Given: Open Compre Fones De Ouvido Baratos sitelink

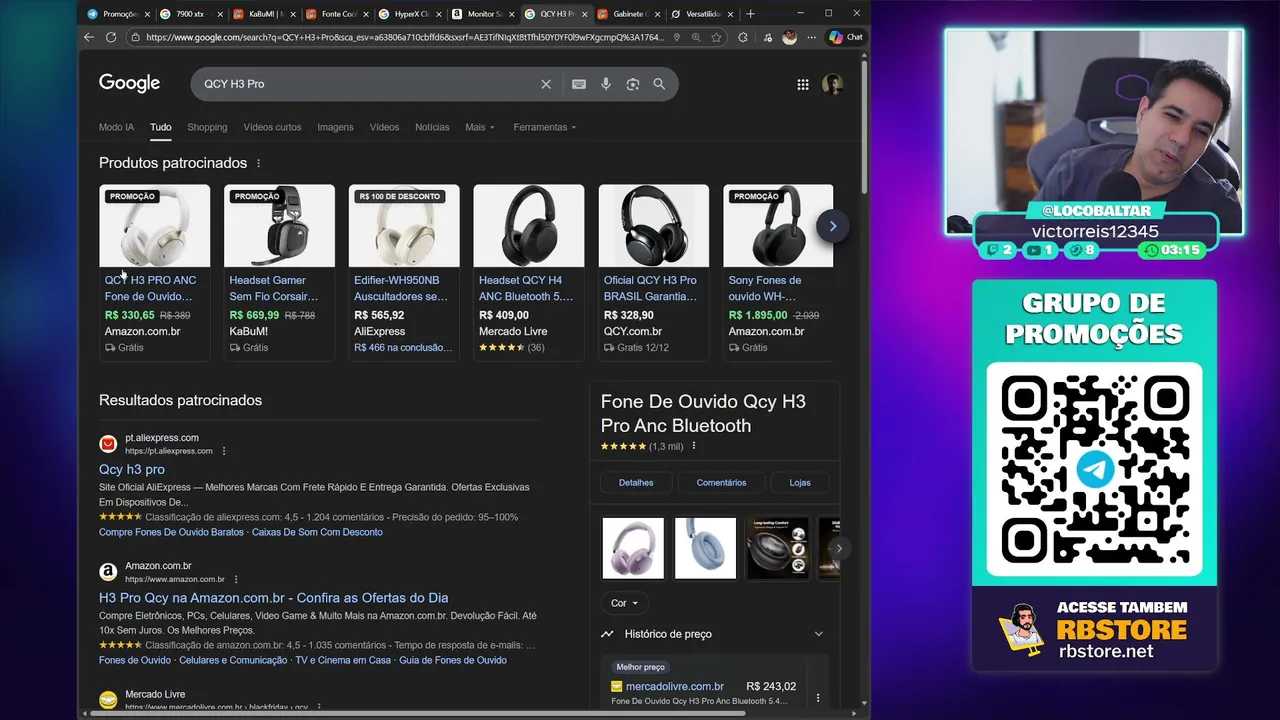Looking at the screenshot, I should tap(171, 532).
